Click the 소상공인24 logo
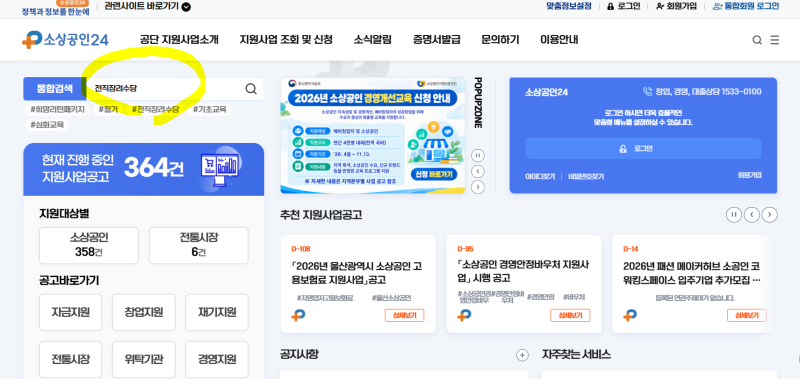This screenshot has height=379, width=800. pos(65,40)
